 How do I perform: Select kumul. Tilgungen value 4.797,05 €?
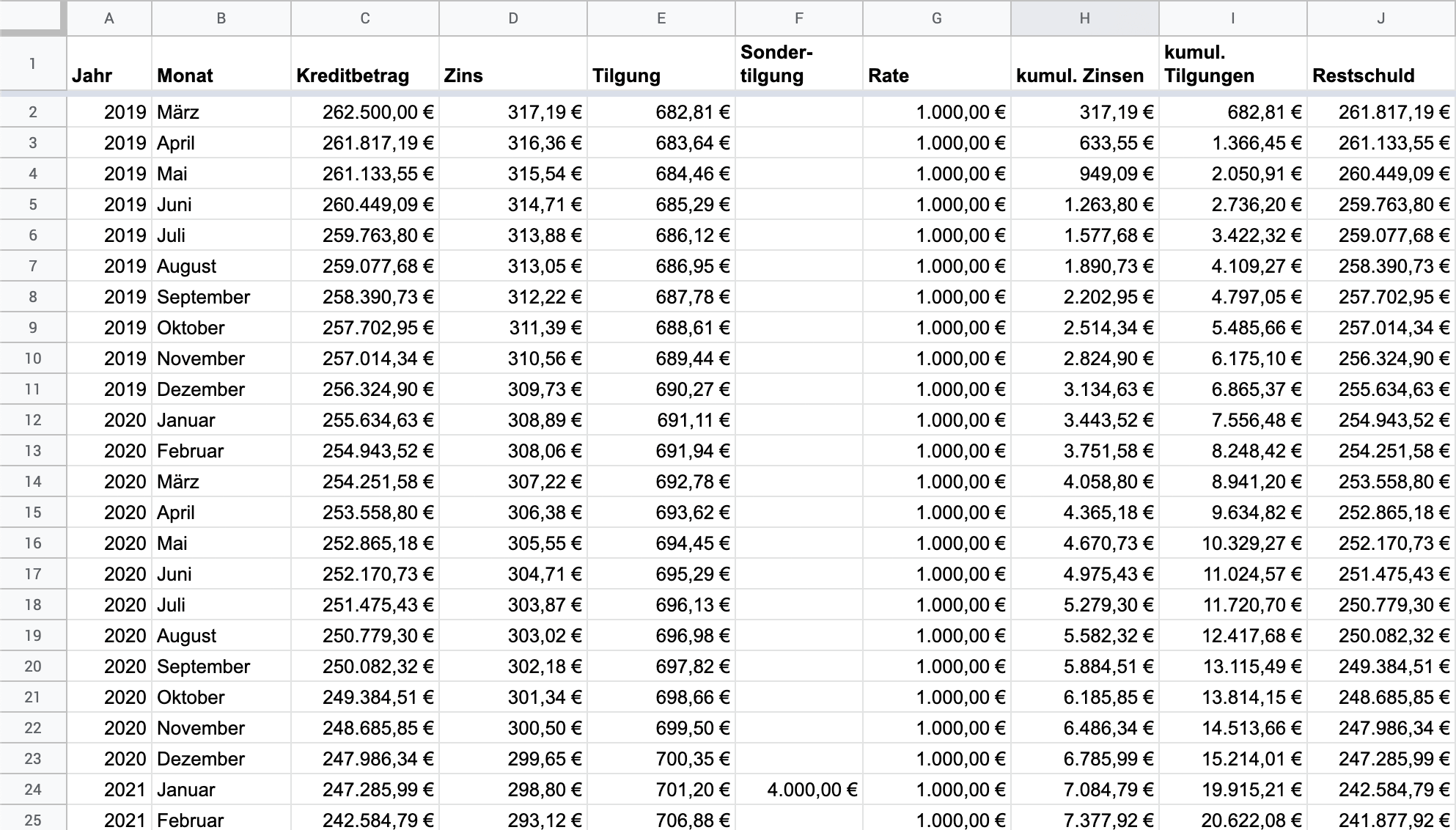1233,297
